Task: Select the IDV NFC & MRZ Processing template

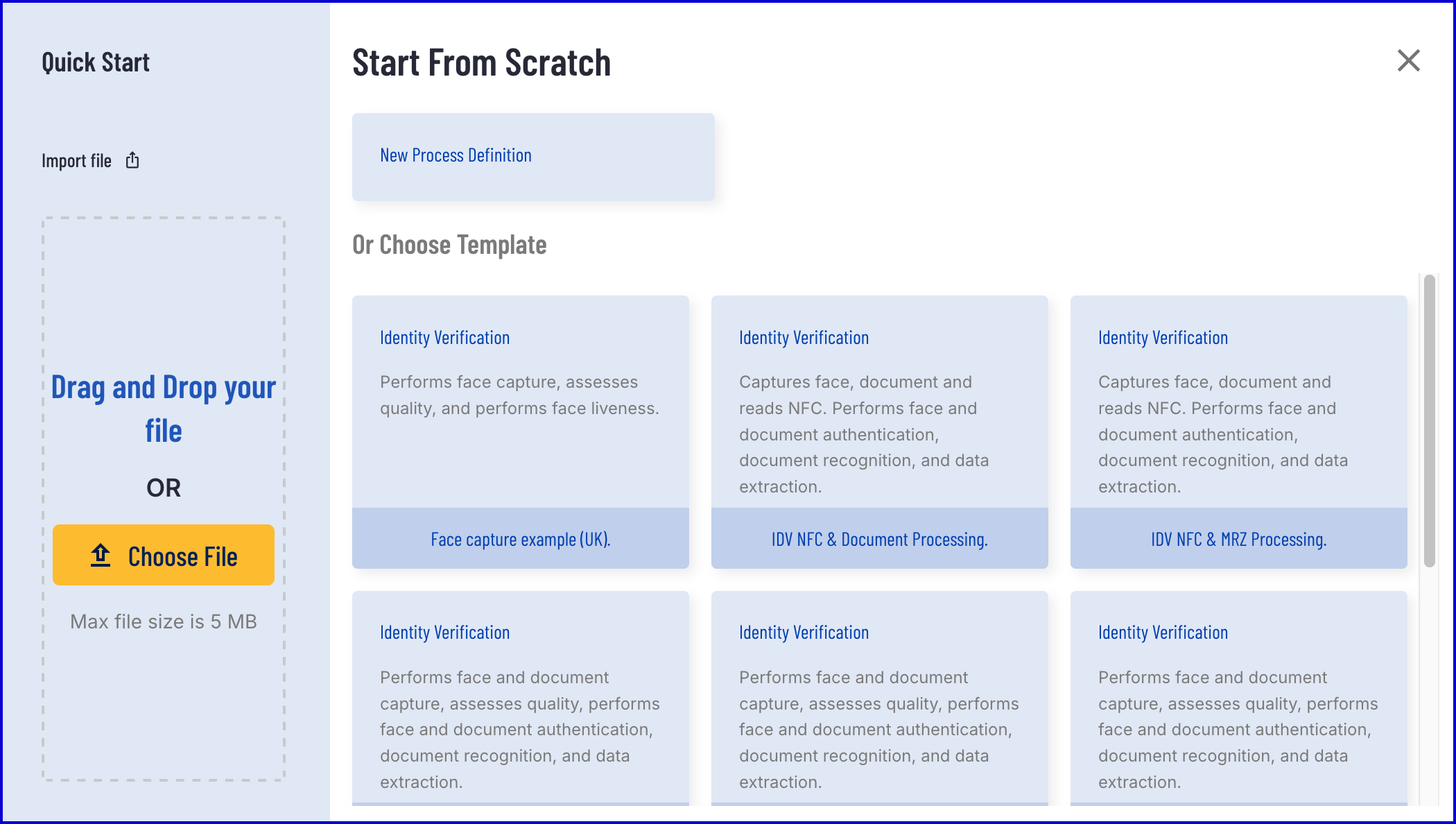Action: click(1238, 539)
